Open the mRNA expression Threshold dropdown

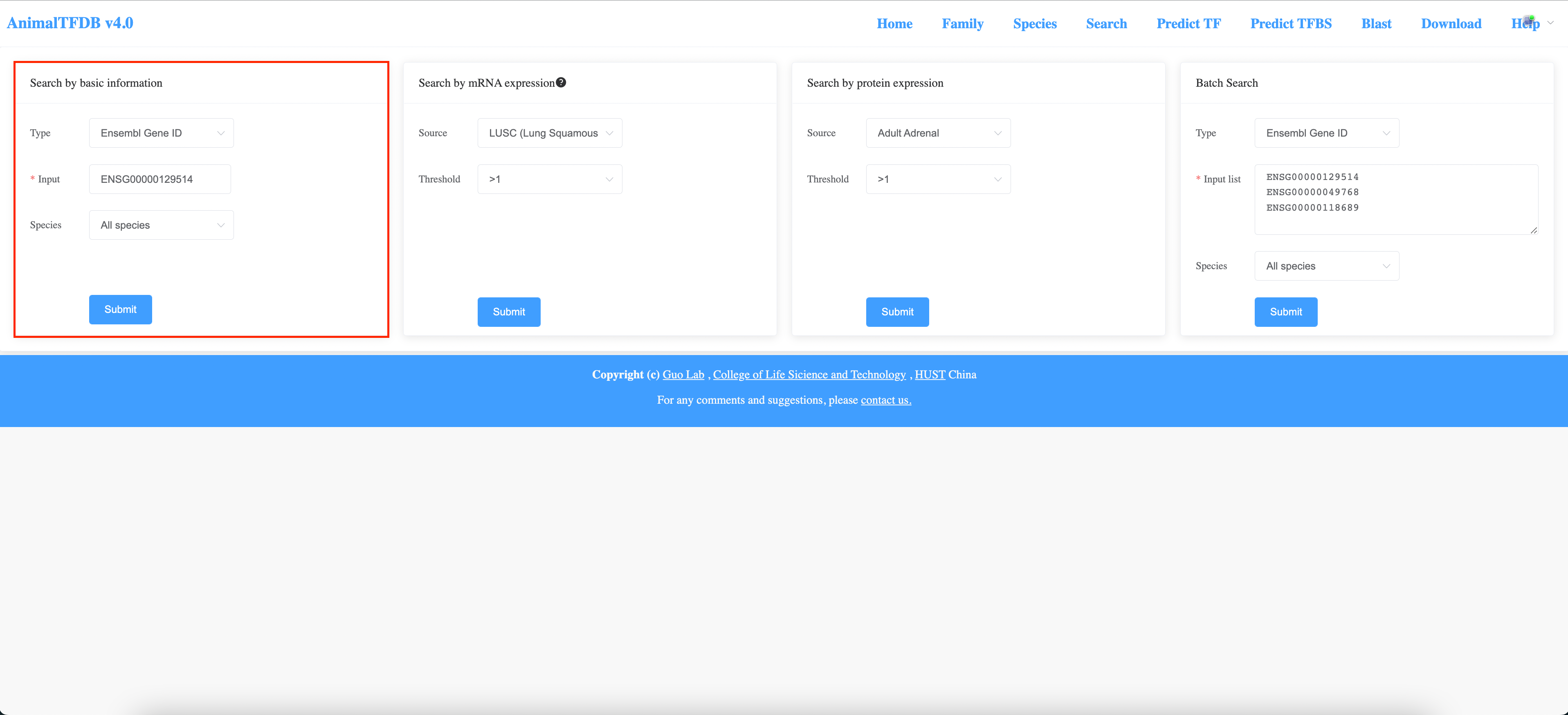(x=549, y=179)
